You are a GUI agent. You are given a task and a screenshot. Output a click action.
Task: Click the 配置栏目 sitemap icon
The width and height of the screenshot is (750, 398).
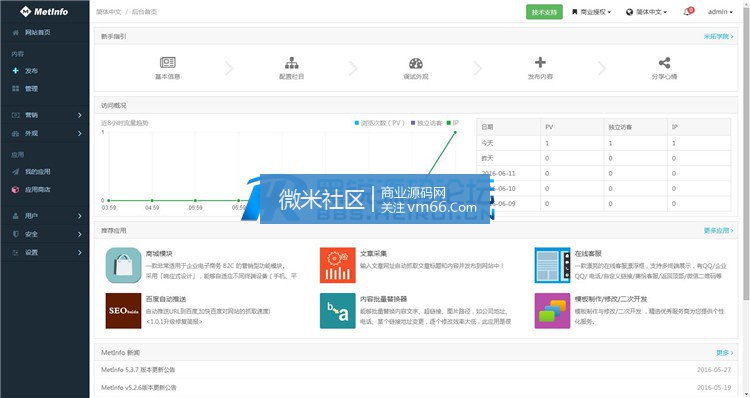click(x=291, y=63)
